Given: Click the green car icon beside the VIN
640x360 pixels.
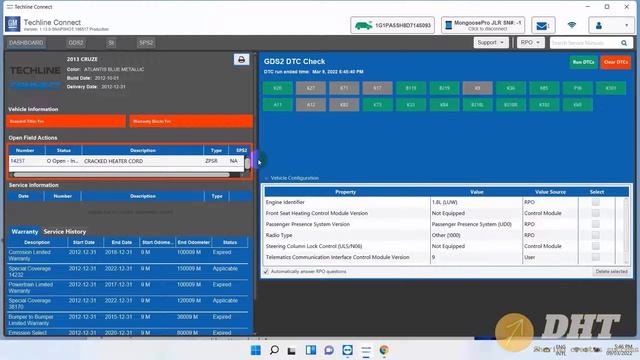Looking at the screenshot, I should pyautogui.click(x=363, y=25).
